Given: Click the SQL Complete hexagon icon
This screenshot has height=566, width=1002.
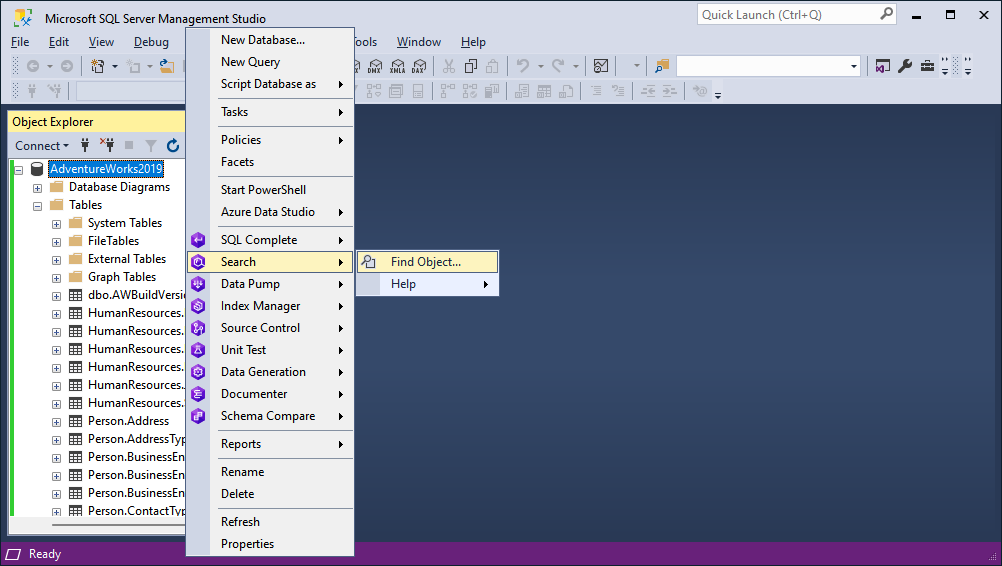Looking at the screenshot, I should pos(198,240).
